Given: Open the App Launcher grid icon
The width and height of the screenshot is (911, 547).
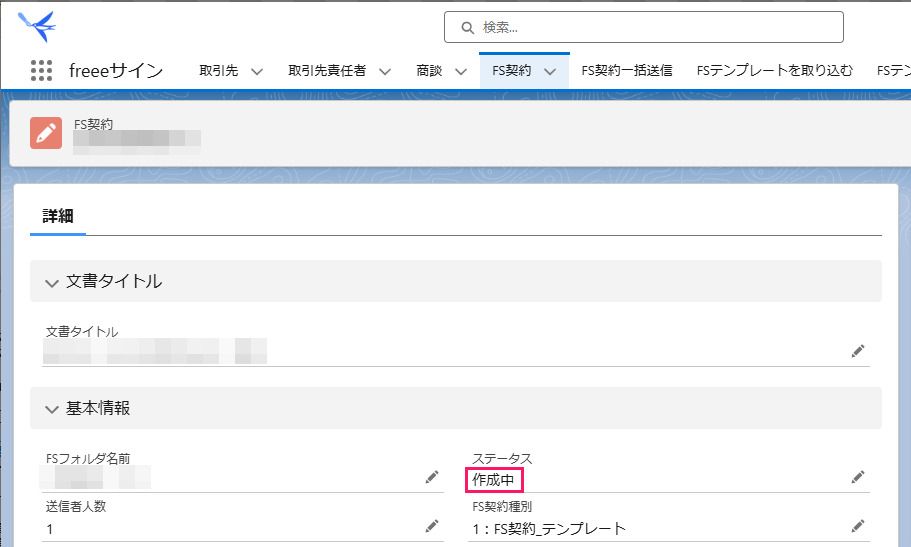Looking at the screenshot, I should click(41, 70).
